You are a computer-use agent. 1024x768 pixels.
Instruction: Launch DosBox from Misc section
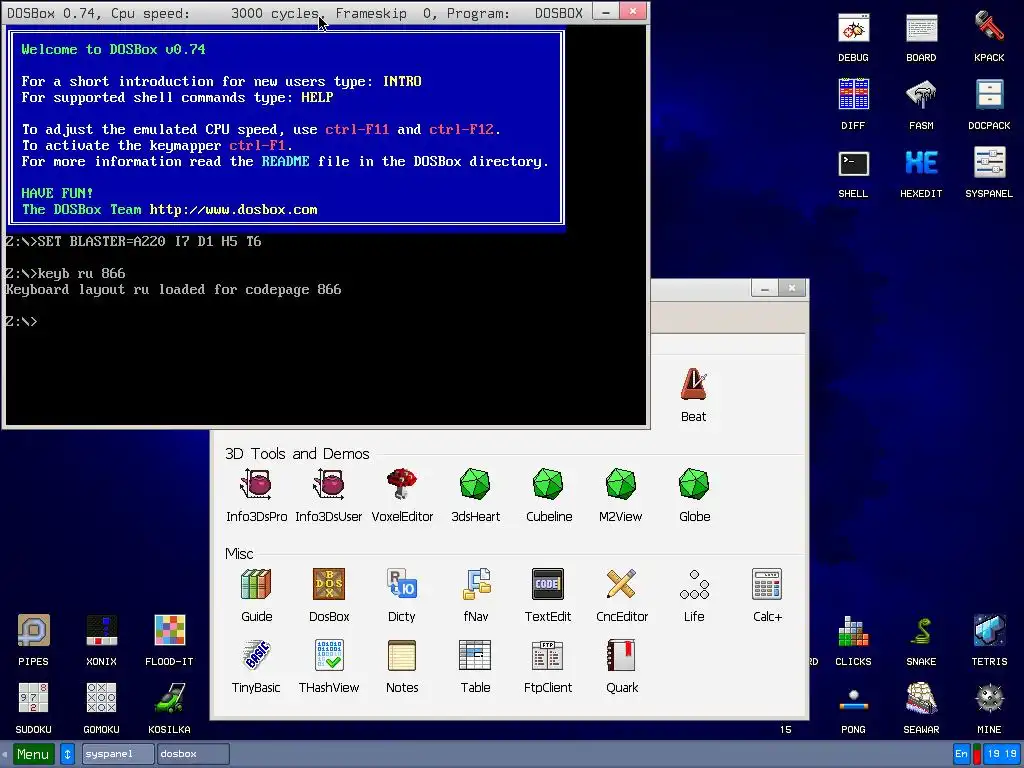(329, 595)
